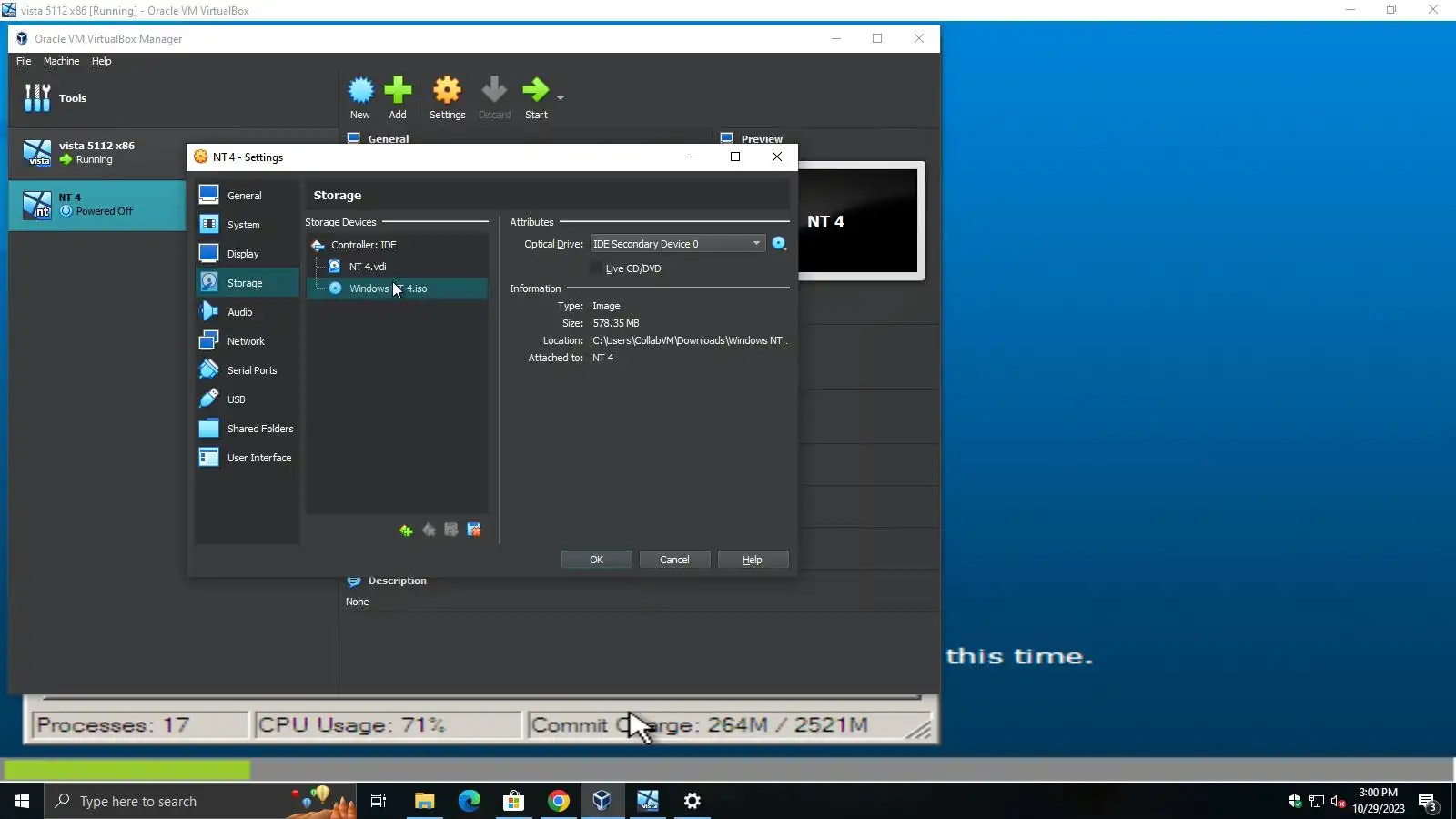Click the Network page icon
1456x819 pixels.
pos(208,340)
